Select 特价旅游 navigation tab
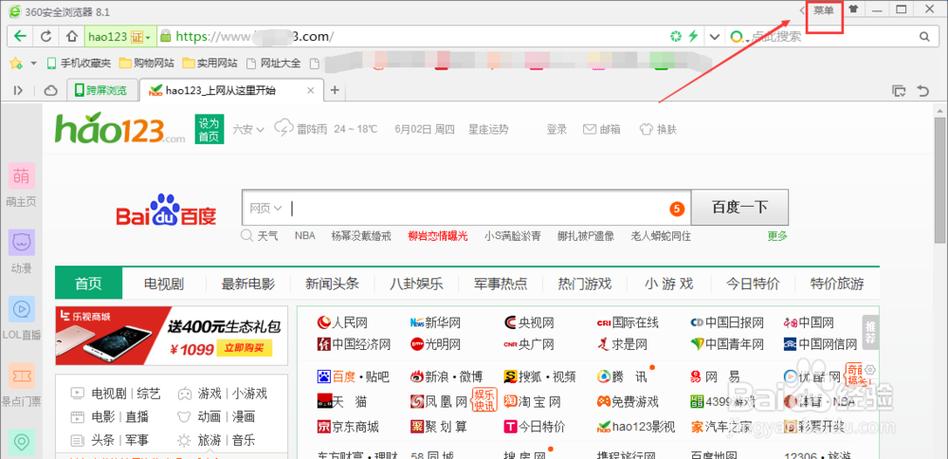948x459 pixels. click(x=837, y=283)
